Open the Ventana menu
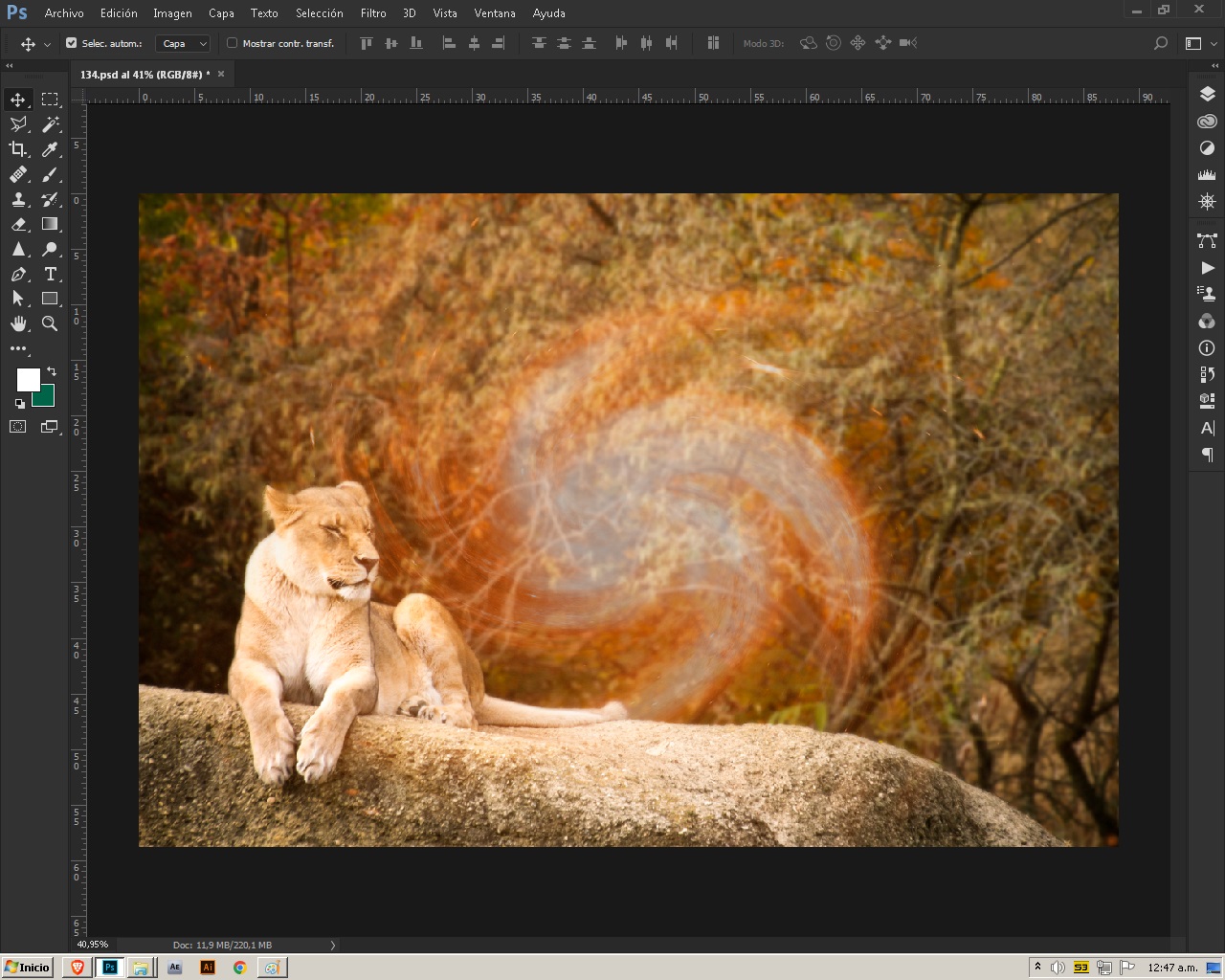1225x980 pixels. pos(495,13)
